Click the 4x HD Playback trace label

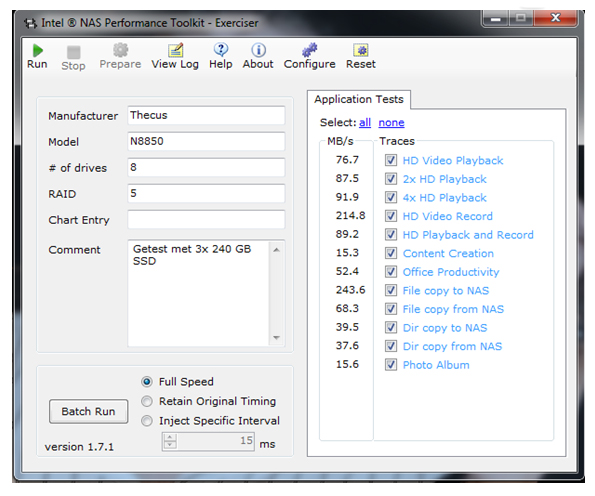pyautogui.click(x=445, y=198)
